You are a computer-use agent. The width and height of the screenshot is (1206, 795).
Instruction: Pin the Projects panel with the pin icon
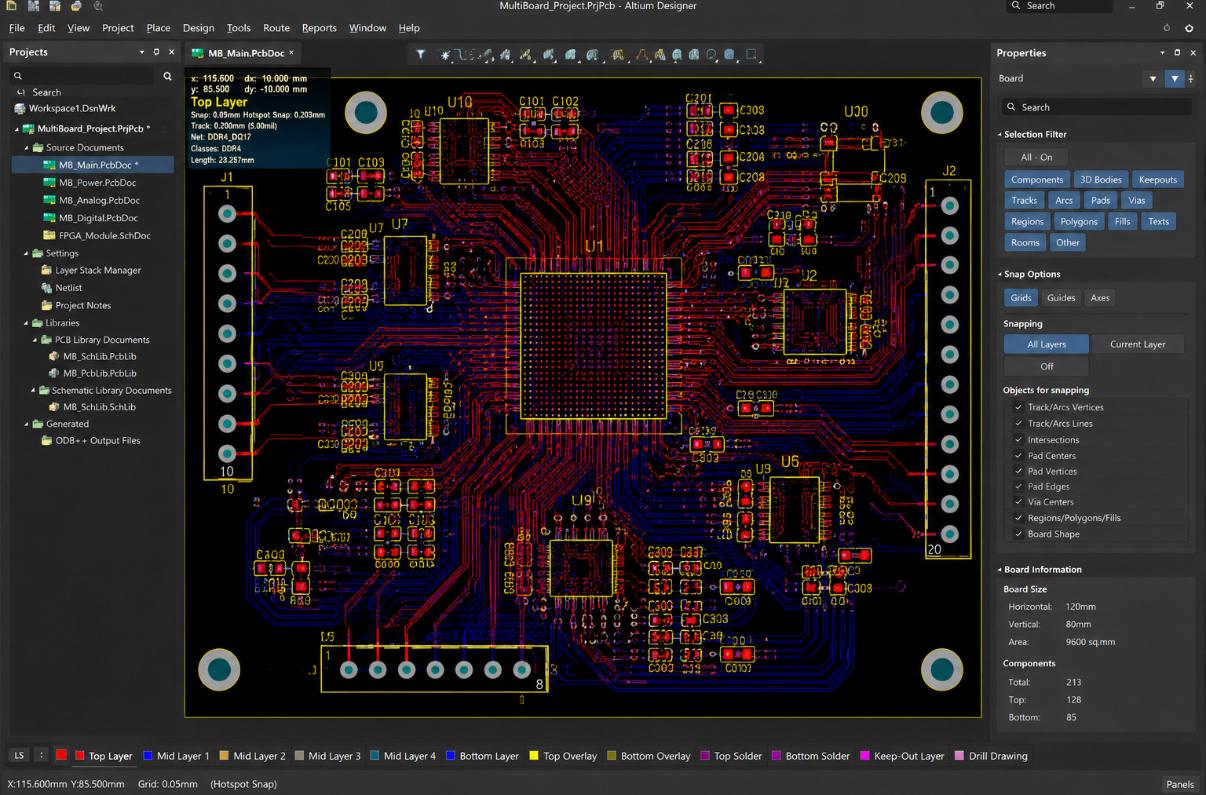coord(156,52)
